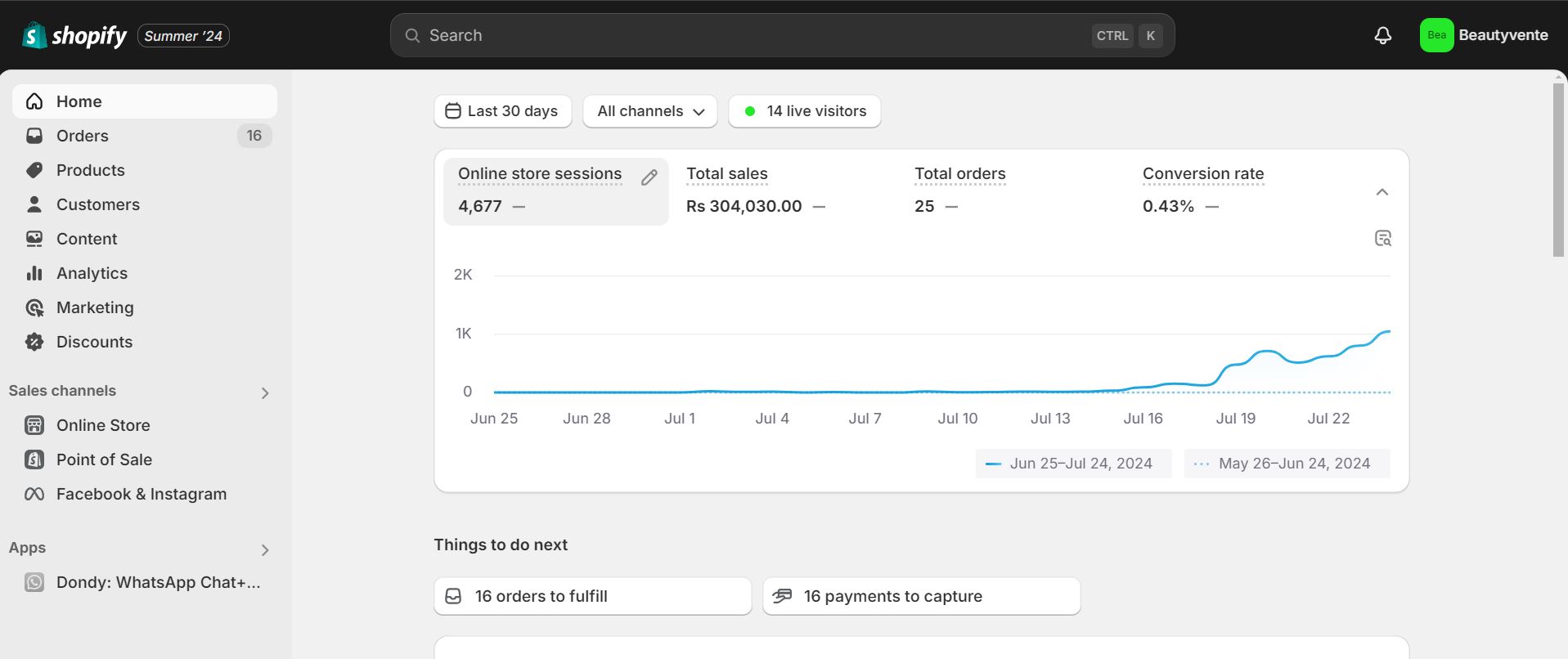
Task: Click the green live visitors dot
Action: click(x=749, y=111)
